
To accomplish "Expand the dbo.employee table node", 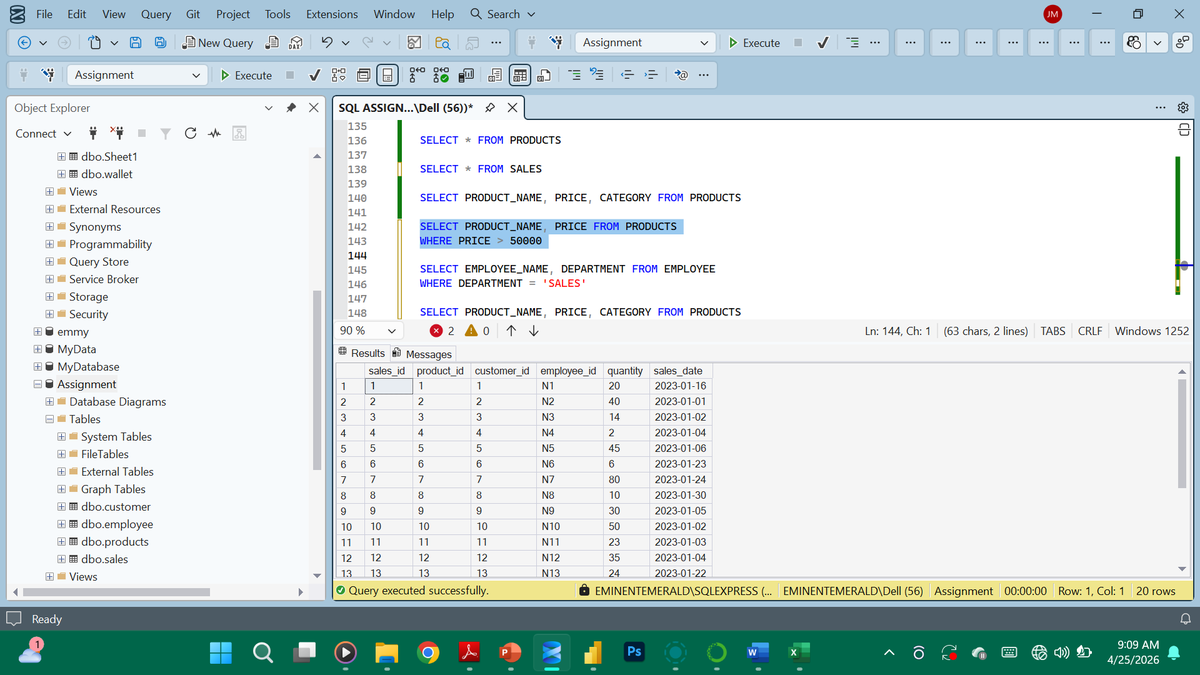I will coord(62,524).
